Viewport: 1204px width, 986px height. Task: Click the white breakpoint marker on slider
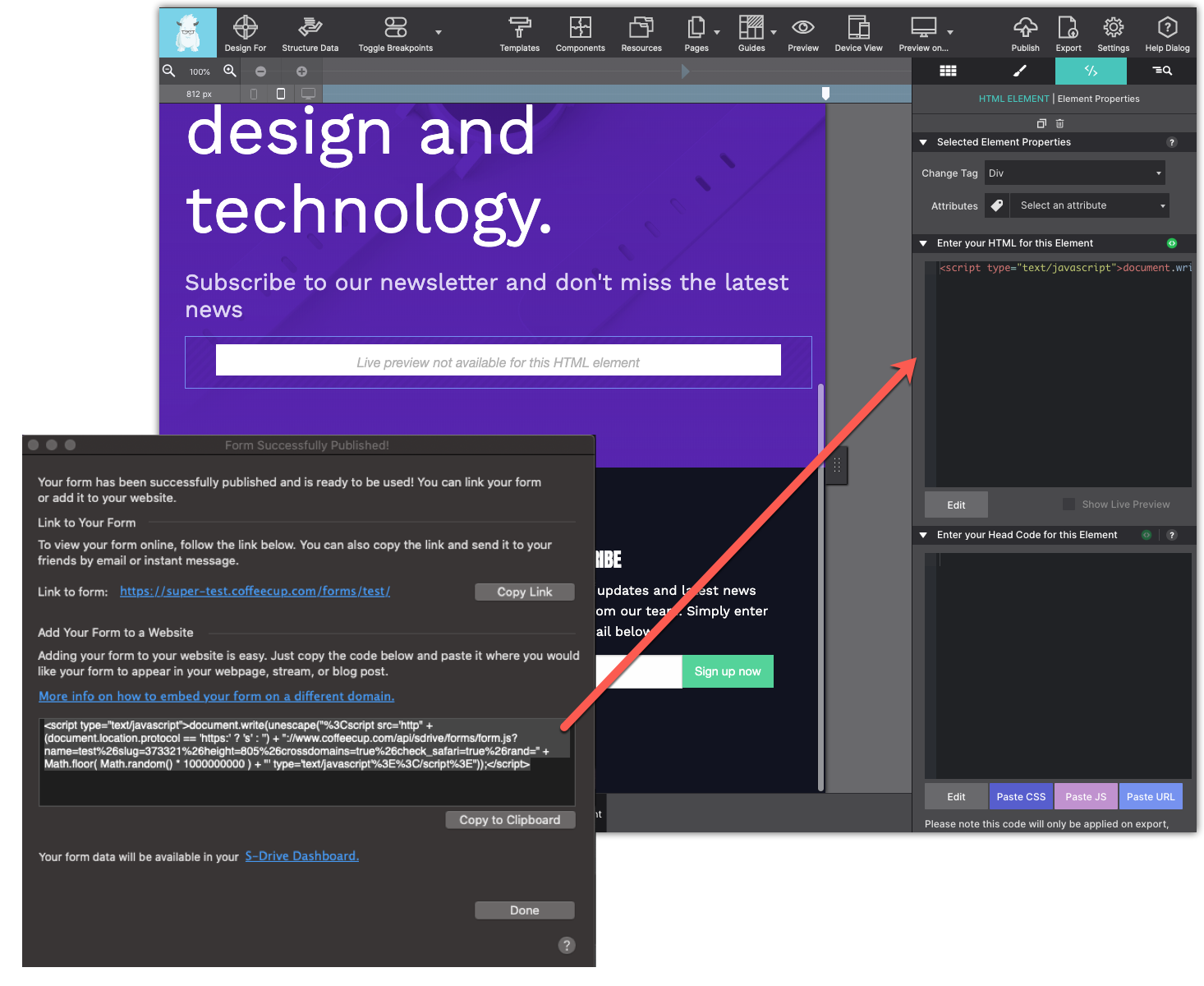click(826, 94)
